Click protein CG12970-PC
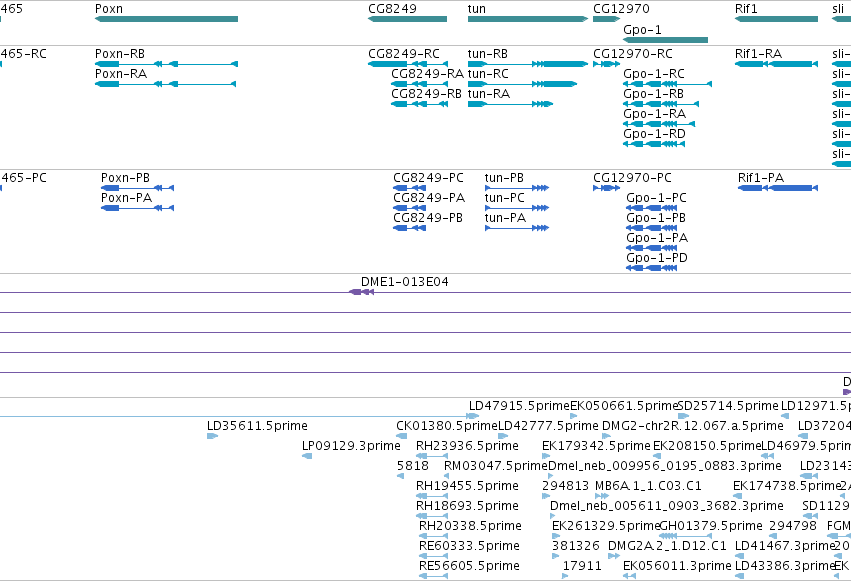 (x=606, y=188)
